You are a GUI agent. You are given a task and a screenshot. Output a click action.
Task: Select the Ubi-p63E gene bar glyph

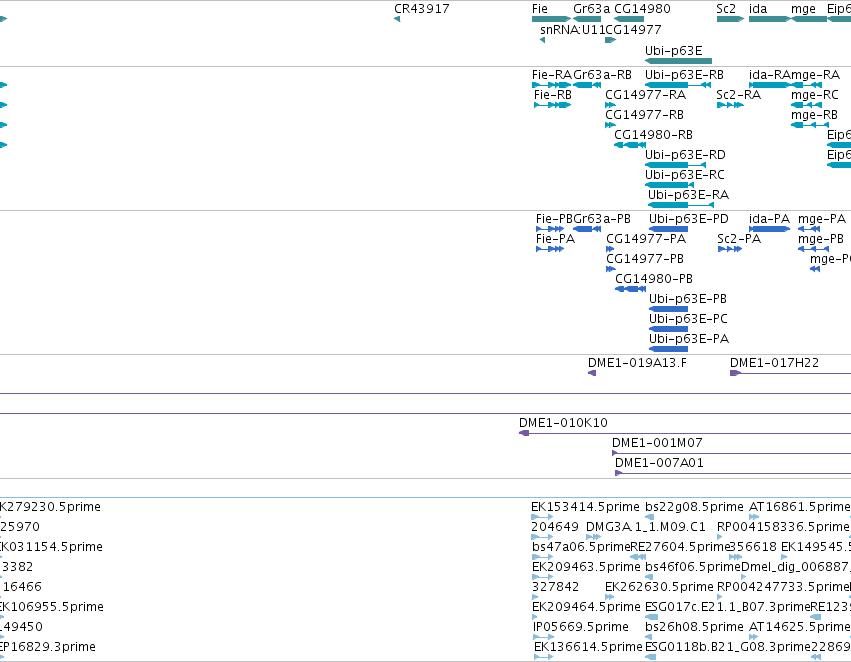pos(678,61)
